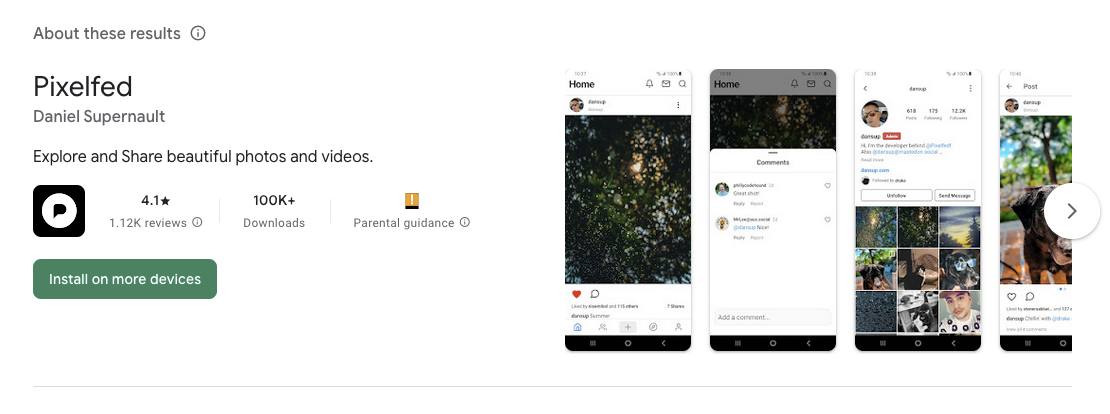Viewport: 1110px width, 414px height.
Task: Click the info icon beside Parental guidance
Action: click(x=464, y=222)
